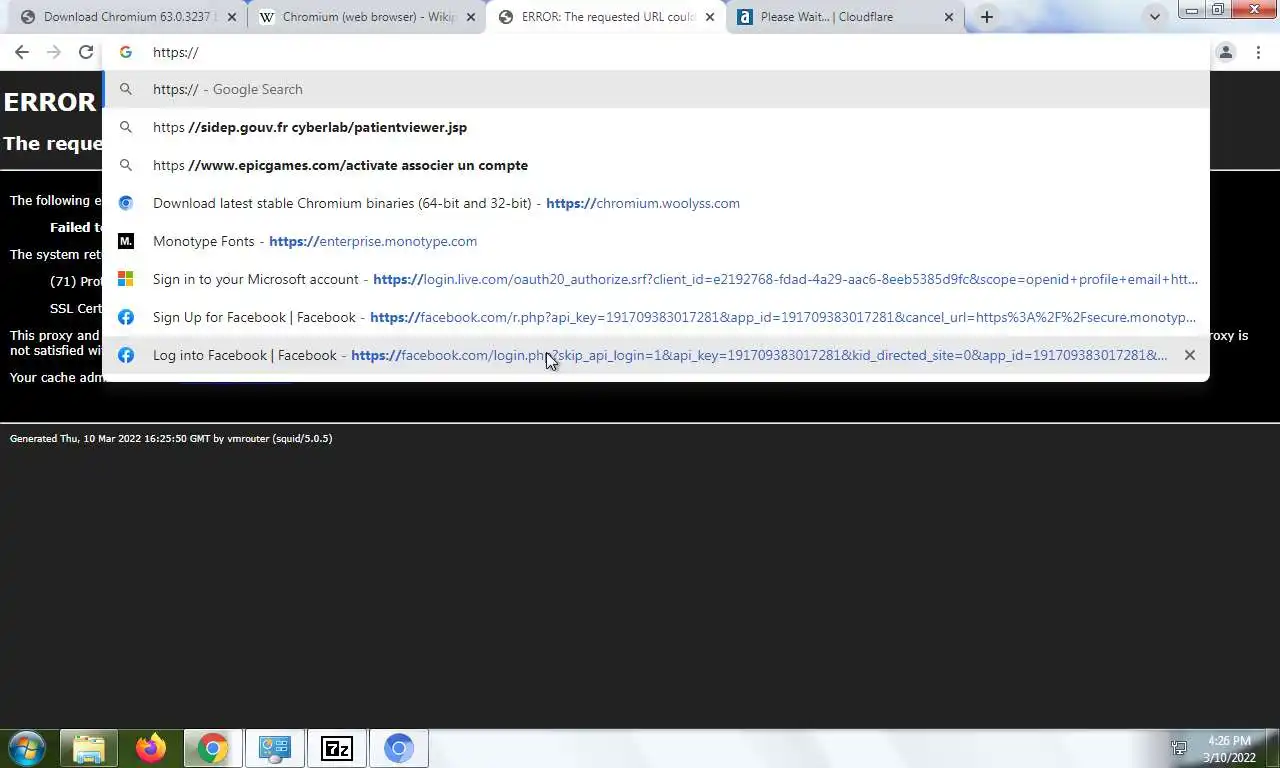Open the Sign in to Microsoft account suggestion
This screenshot has height=768, width=1280.
656,279
